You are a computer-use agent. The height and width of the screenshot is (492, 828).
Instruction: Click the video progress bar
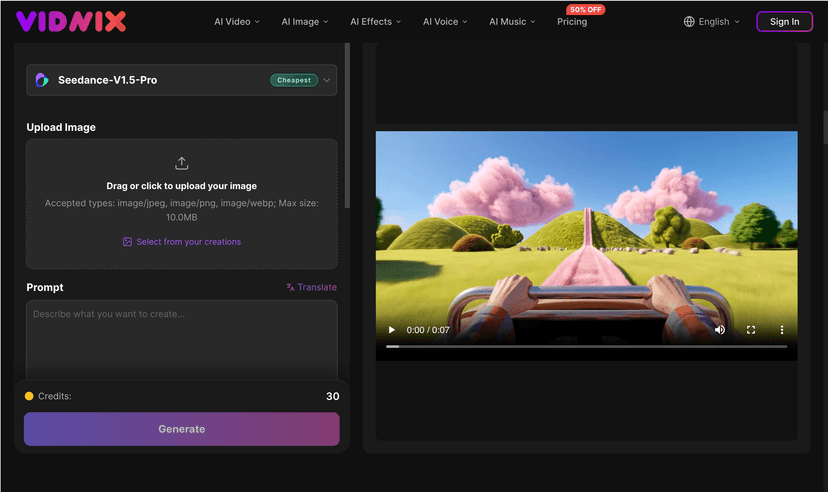tap(587, 347)
